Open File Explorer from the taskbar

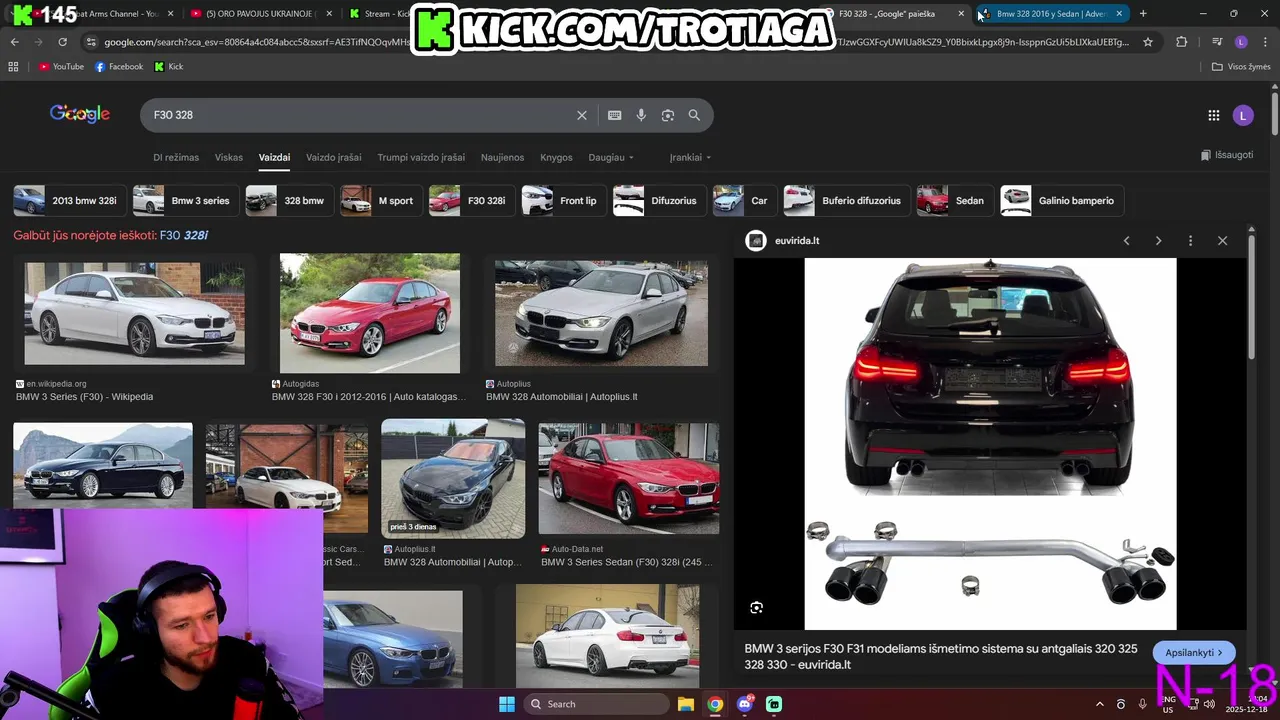(x=686, y=704)
